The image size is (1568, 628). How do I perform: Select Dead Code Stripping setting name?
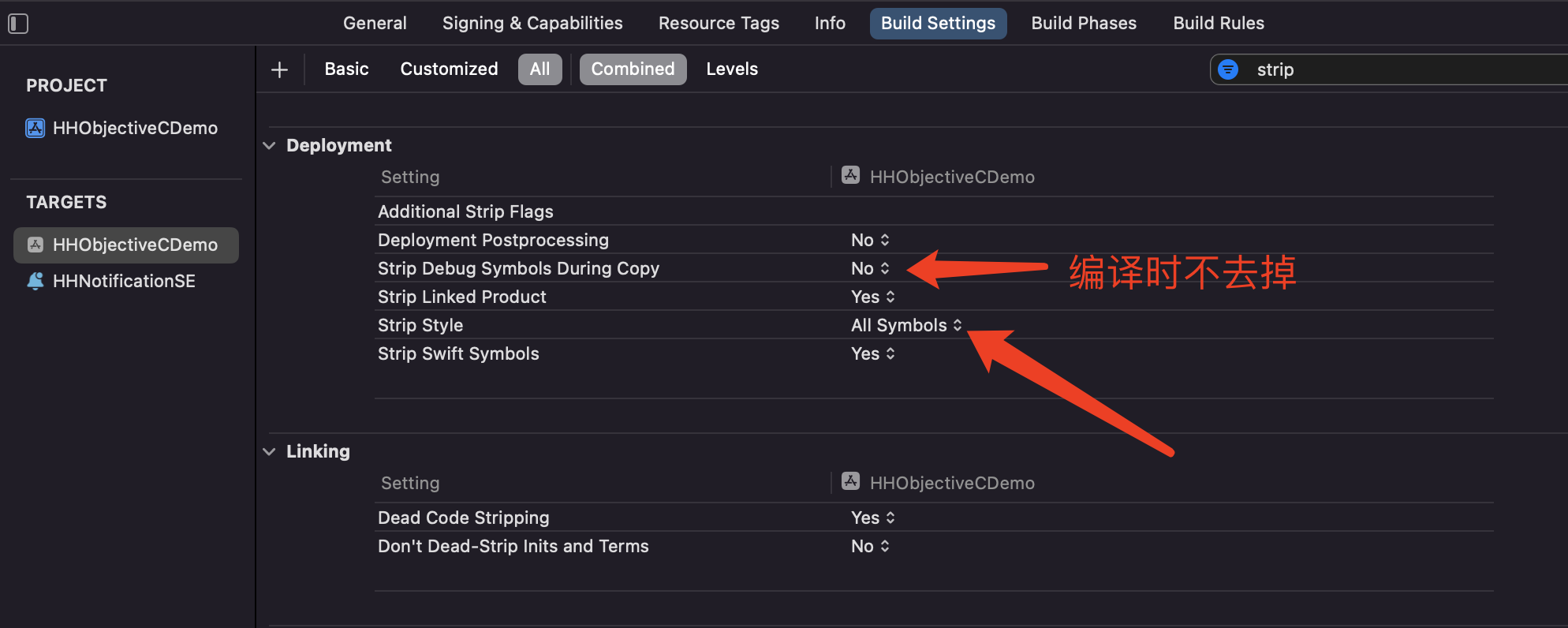pyautogui.click(x=463, y=518)
